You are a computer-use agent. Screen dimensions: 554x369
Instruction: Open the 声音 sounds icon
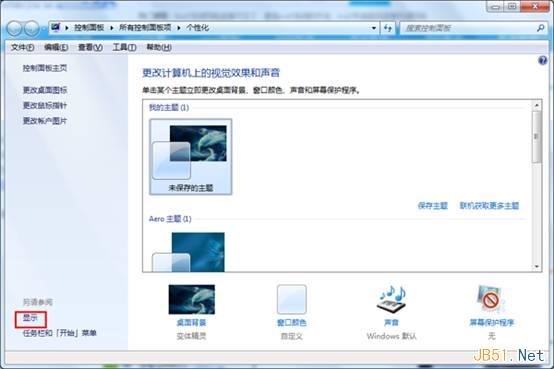pos(391,300)
